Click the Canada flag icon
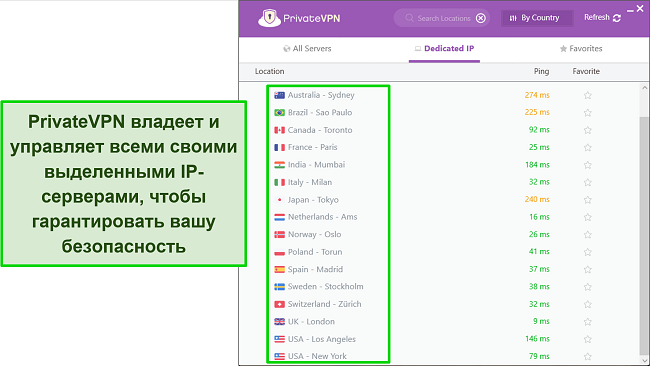The image size is (650, 366). [279, 130]
